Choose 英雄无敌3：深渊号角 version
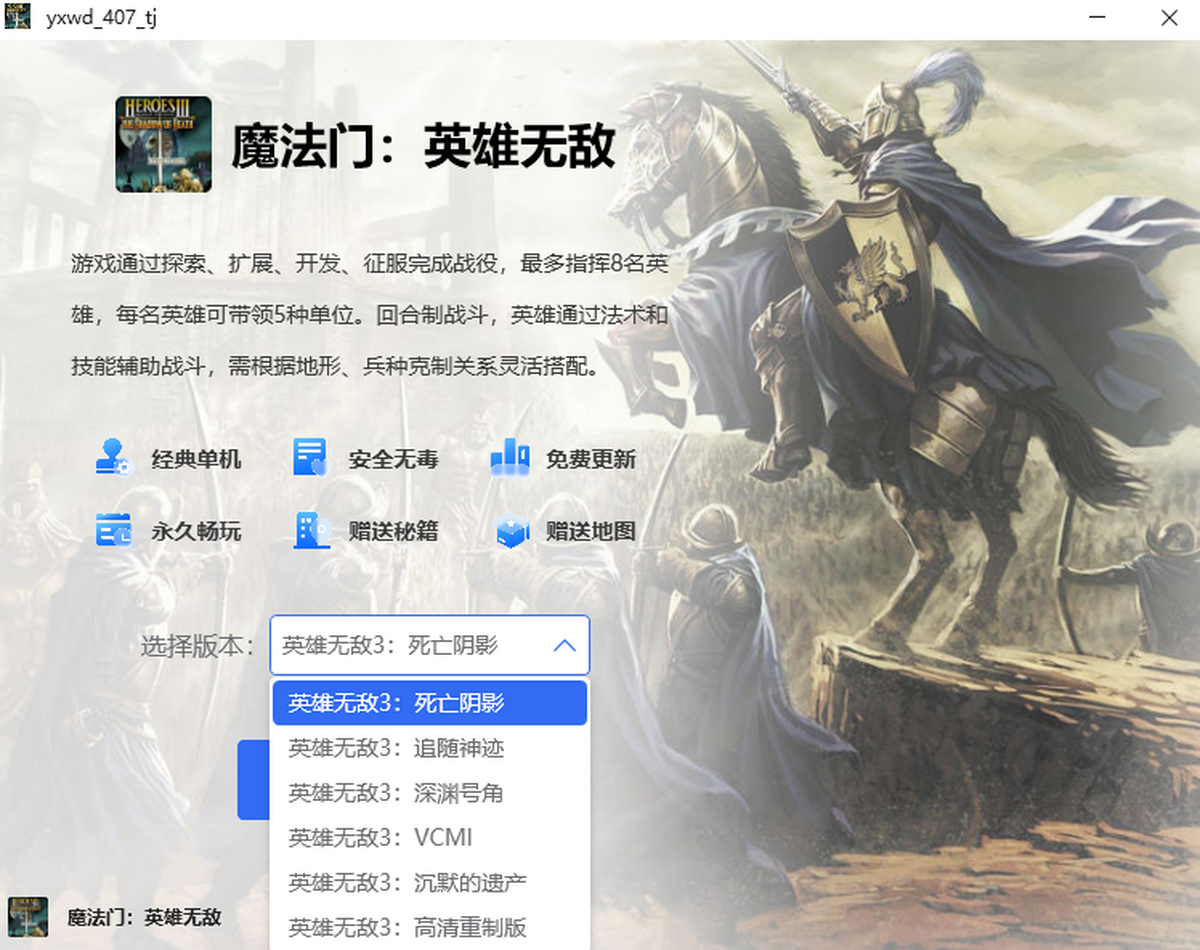Screen dimensions: 1200x950 (430, 793)
